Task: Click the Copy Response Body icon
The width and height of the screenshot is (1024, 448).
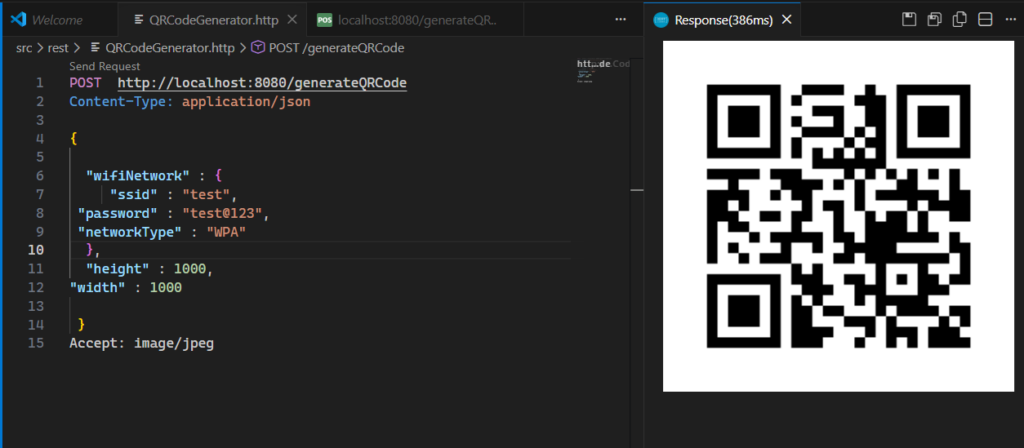Action: click(x=959, y=20)
